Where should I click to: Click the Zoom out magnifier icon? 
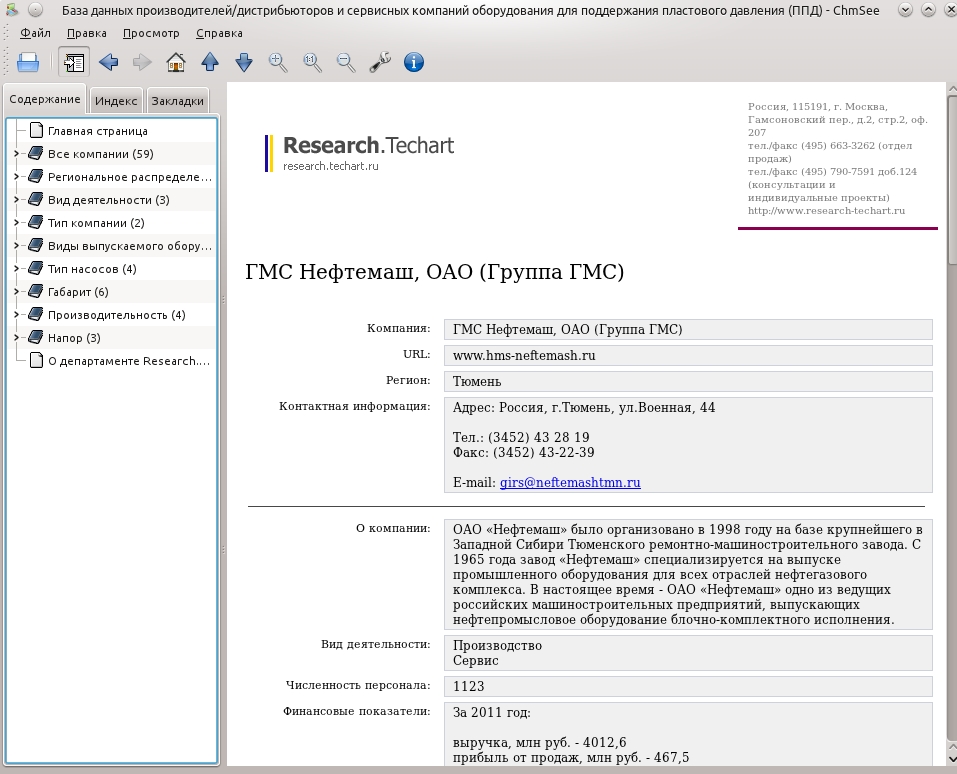click(346, 62)
